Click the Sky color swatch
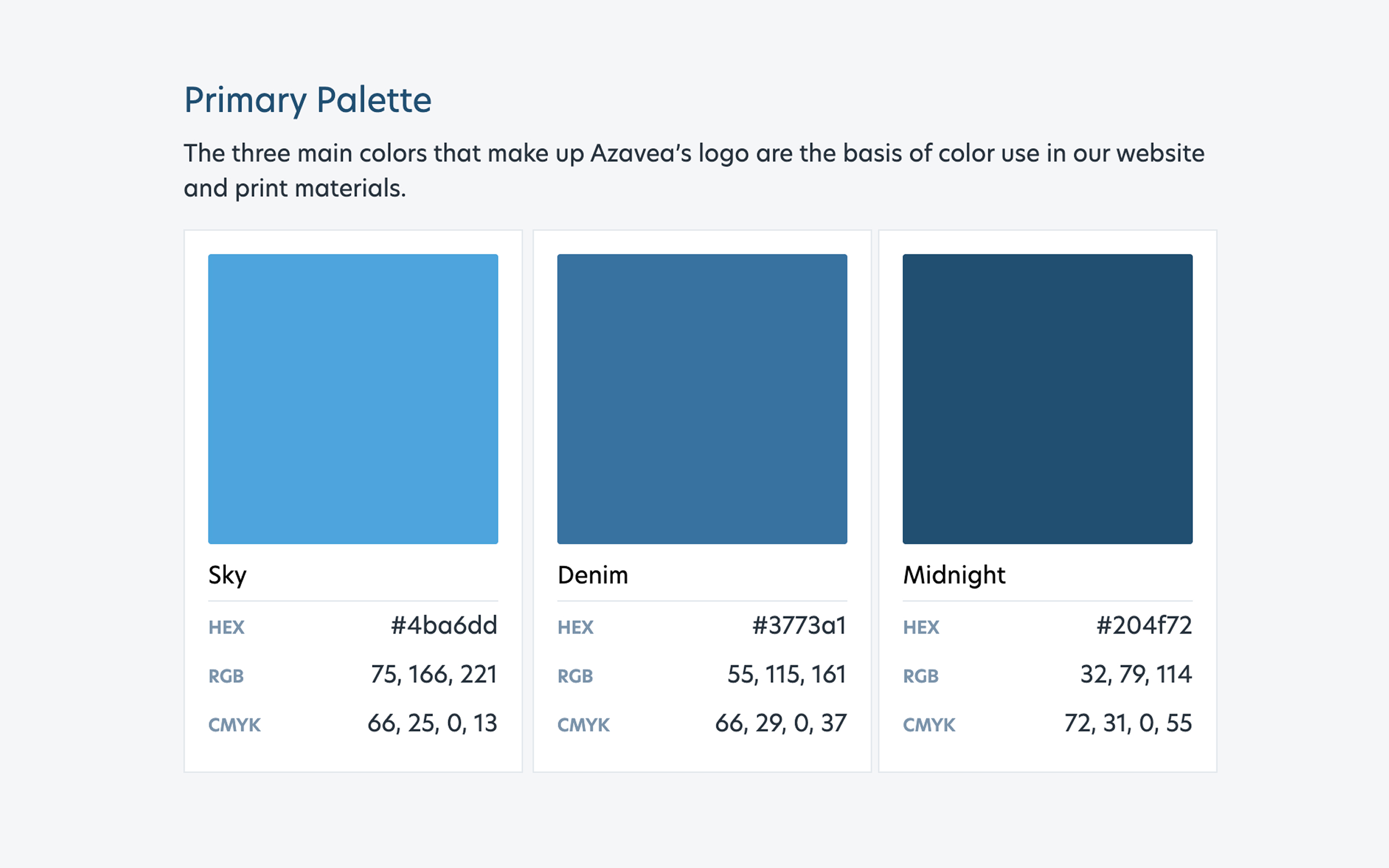The height and width of the screenshot is (868, 1389). [353, 399]
